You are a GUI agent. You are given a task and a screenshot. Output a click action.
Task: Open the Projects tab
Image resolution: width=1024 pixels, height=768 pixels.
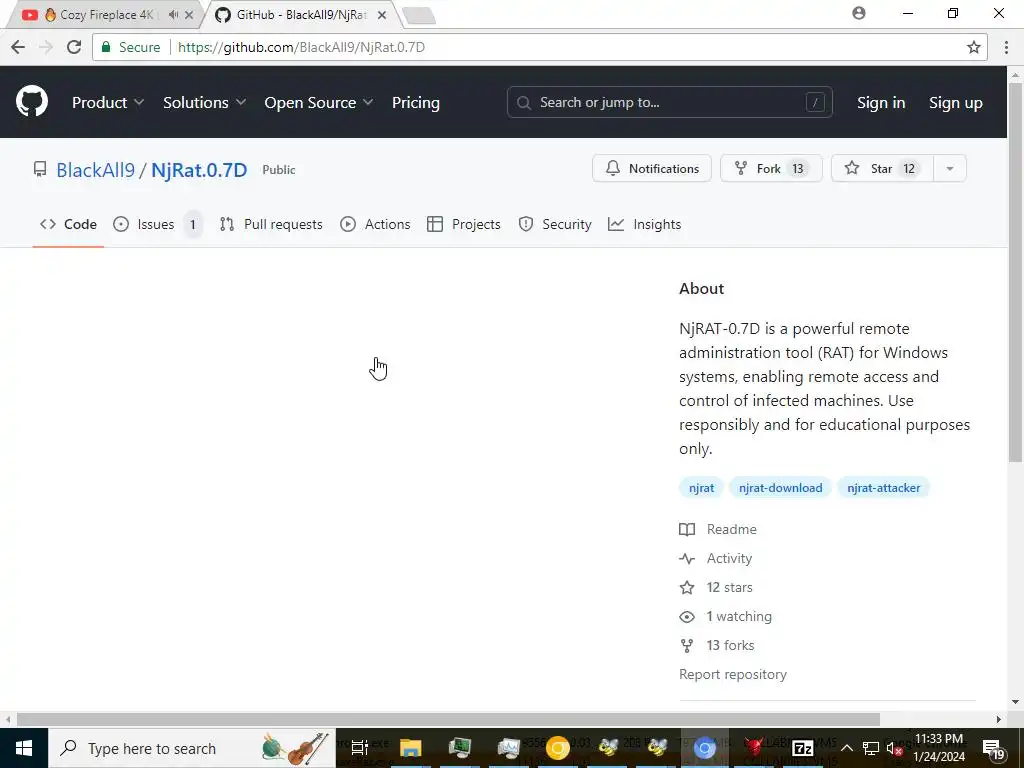(x=464, y=224)
